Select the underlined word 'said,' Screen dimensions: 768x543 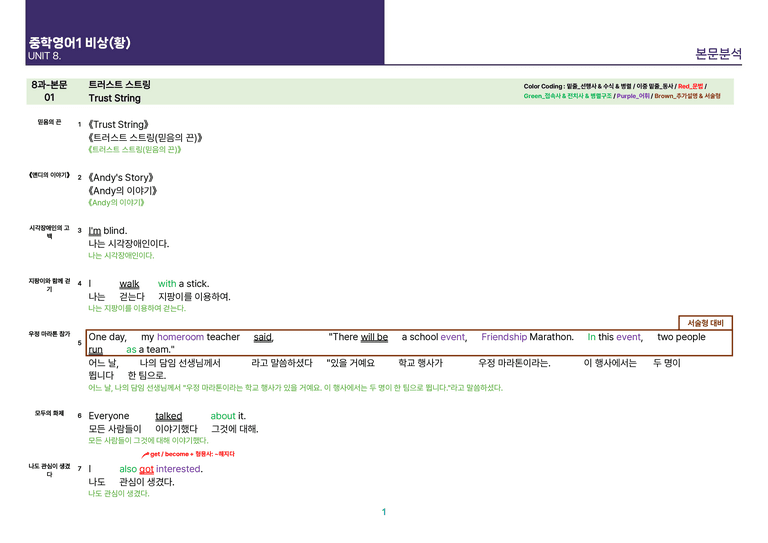(x=264, y=337)
